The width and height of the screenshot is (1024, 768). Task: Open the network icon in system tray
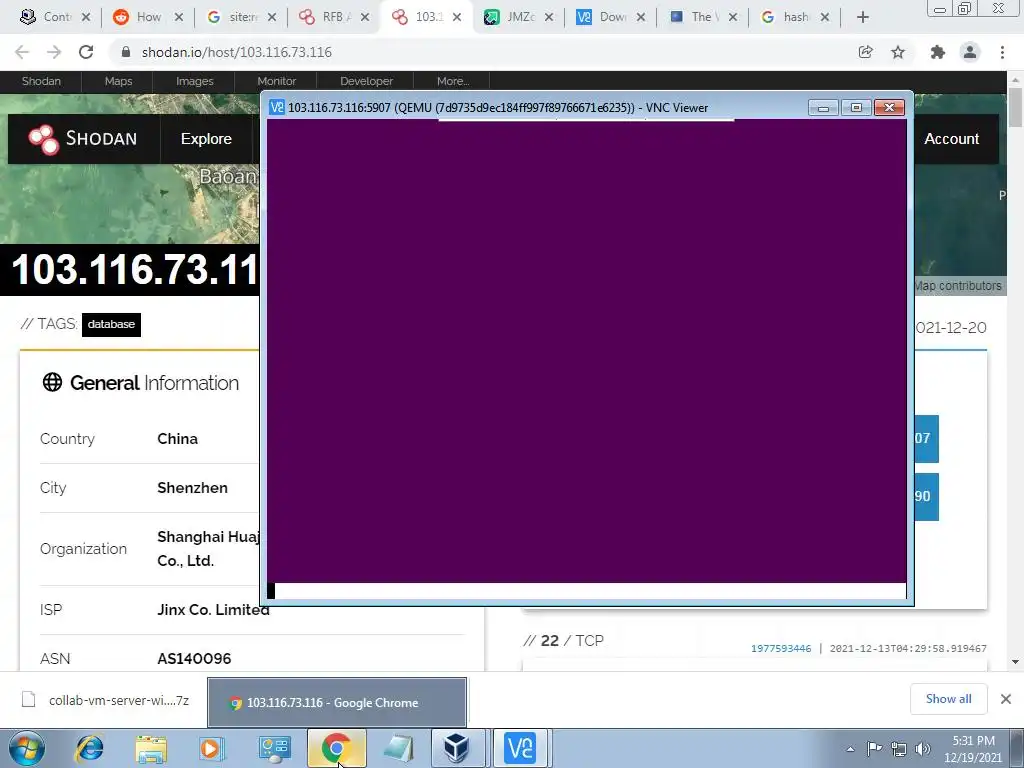(x=899, y=748)
